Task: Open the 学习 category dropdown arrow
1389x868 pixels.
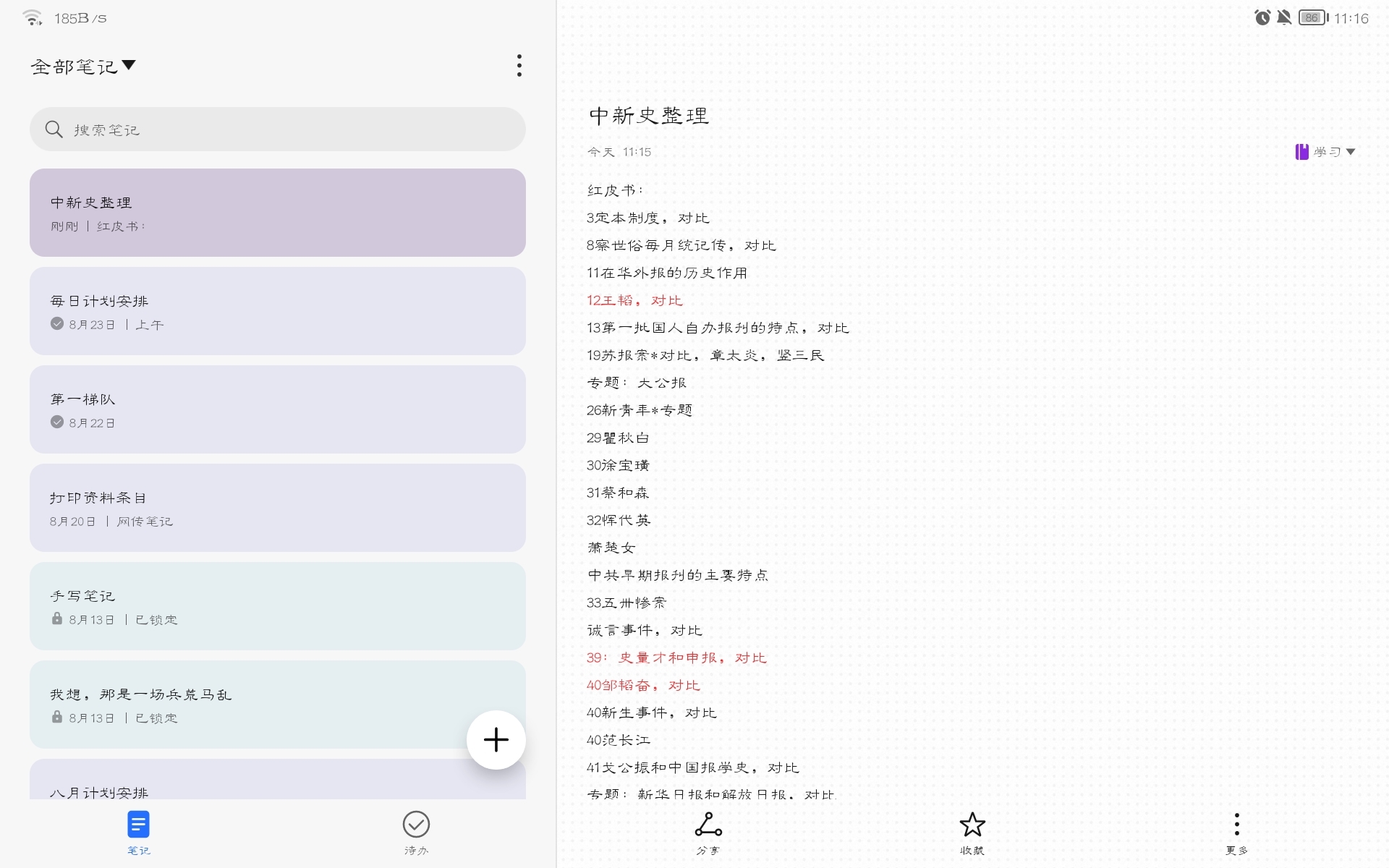Action: point(1351,152)
